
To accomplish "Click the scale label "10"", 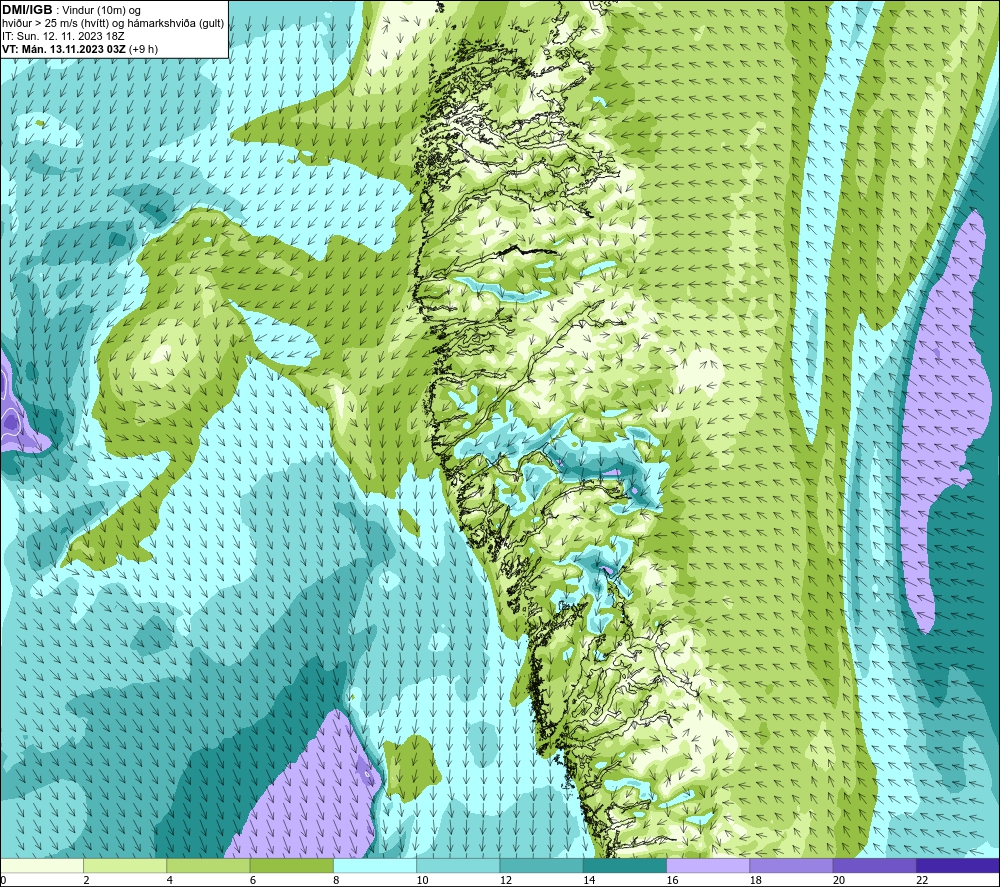I will (x=423, y=881).
